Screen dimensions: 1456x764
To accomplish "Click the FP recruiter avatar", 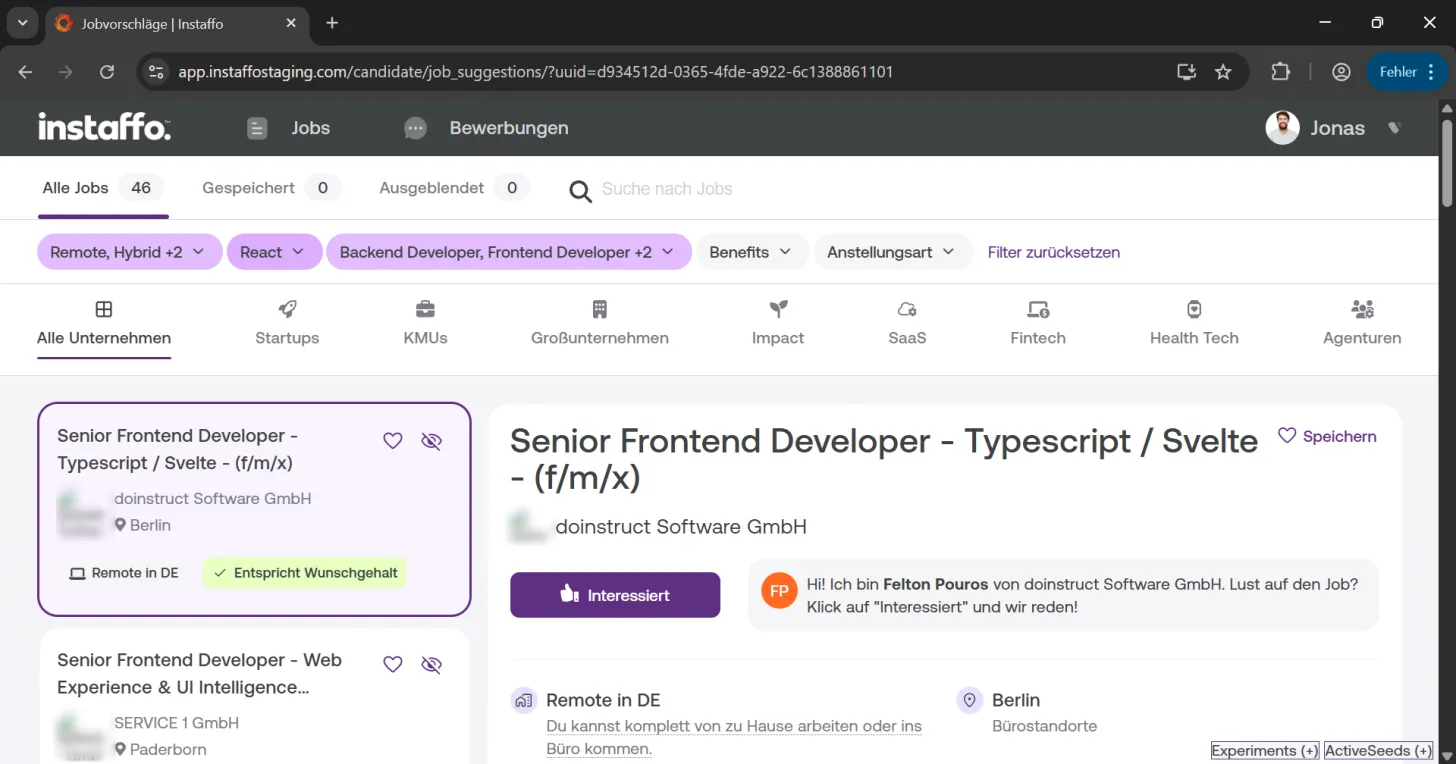I will pyautogui.click(x=779, y=591).
